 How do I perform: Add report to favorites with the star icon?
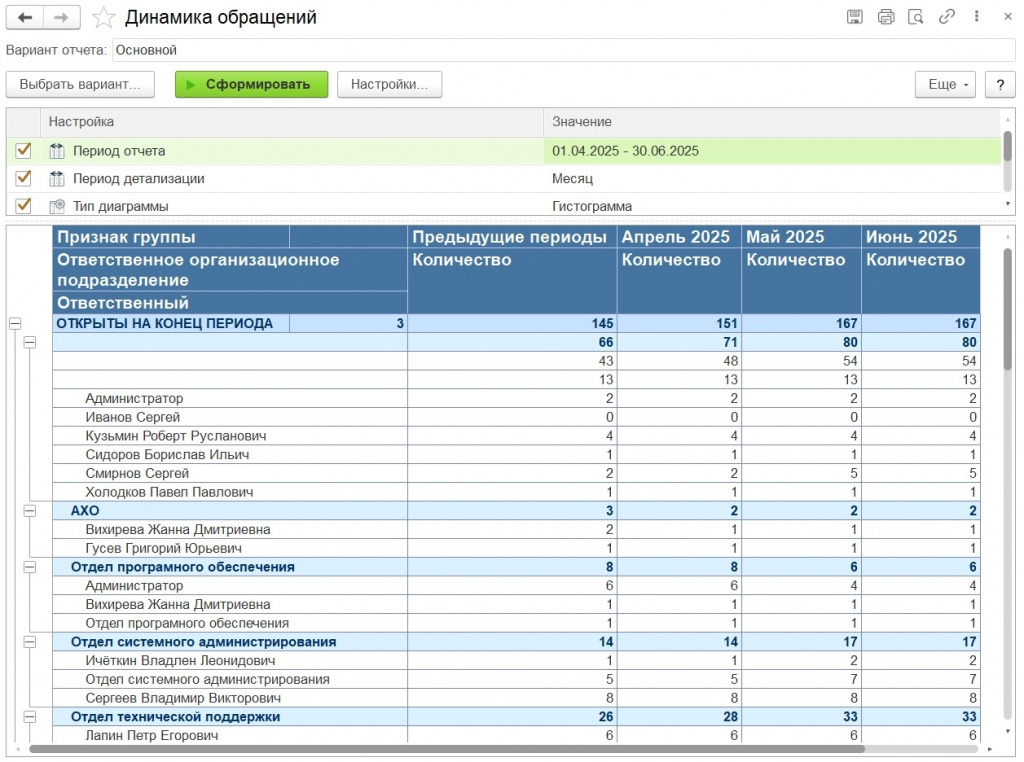(103, 18)
